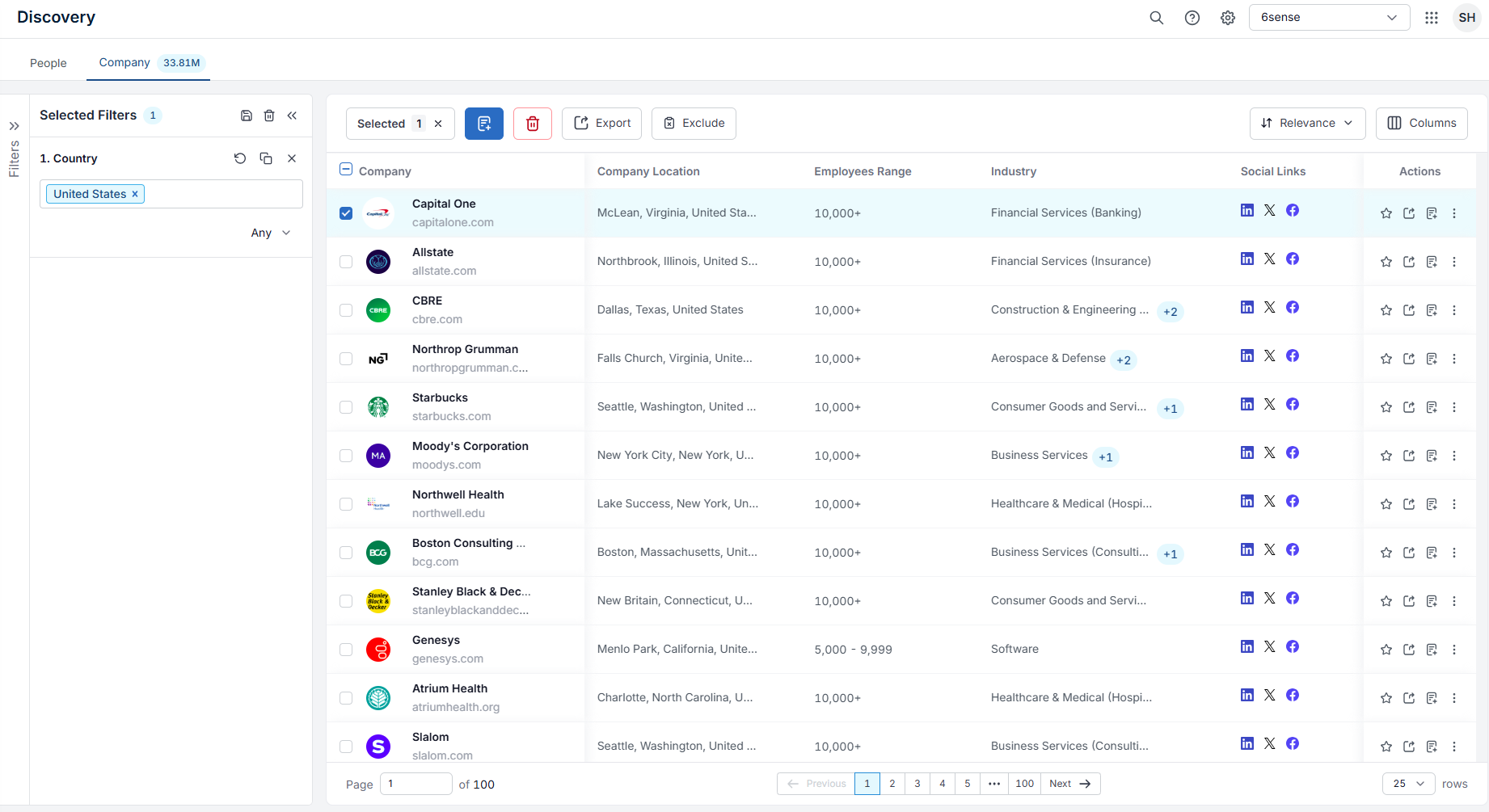Open Allstate X profile link
This screenshot has height=812, width=1489.
click(x=1270, y=259)
